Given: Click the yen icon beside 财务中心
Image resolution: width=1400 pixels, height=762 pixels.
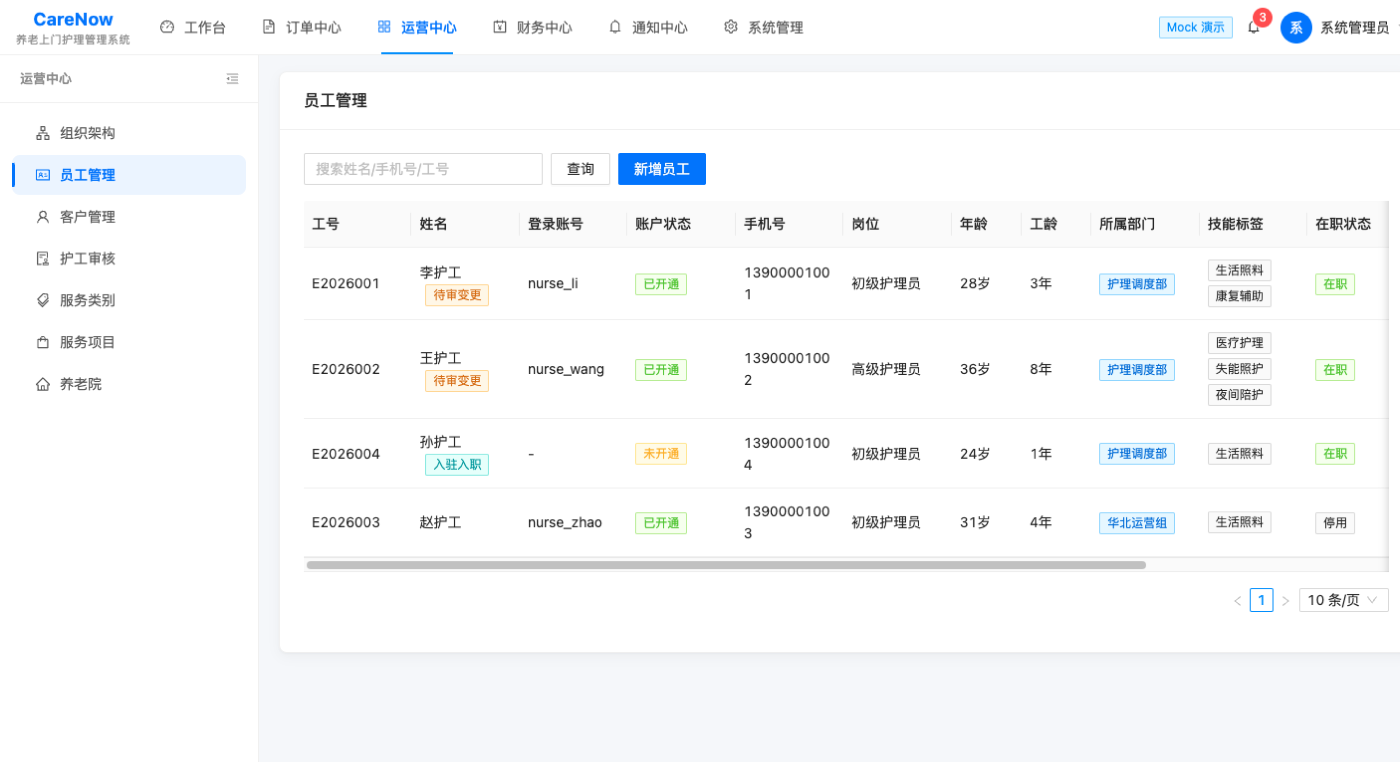Looking at the screenshot, I should point(500,27).
